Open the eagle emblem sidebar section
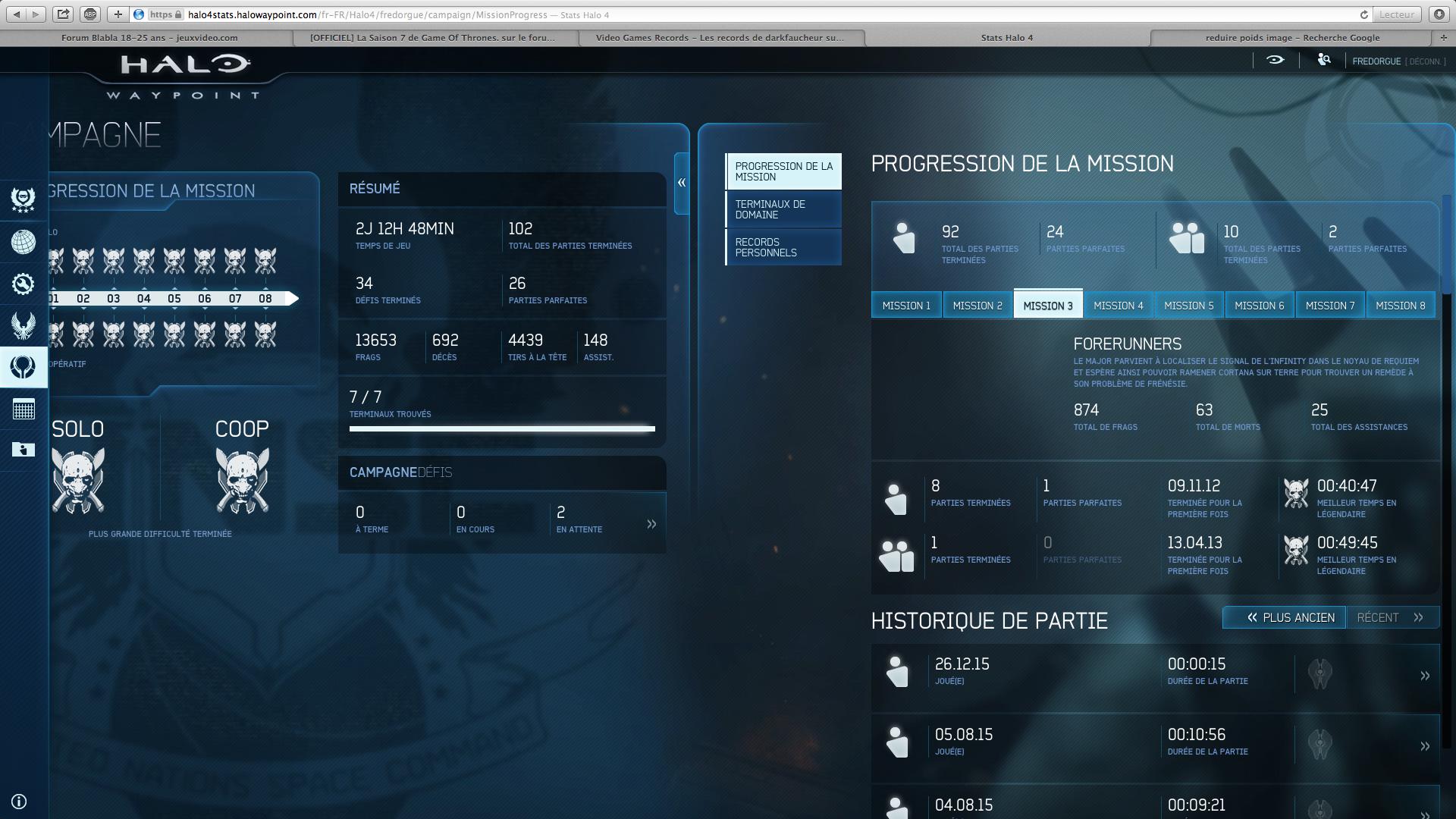The width and height of the screenshot is (1456, 819). pos(24,325)
